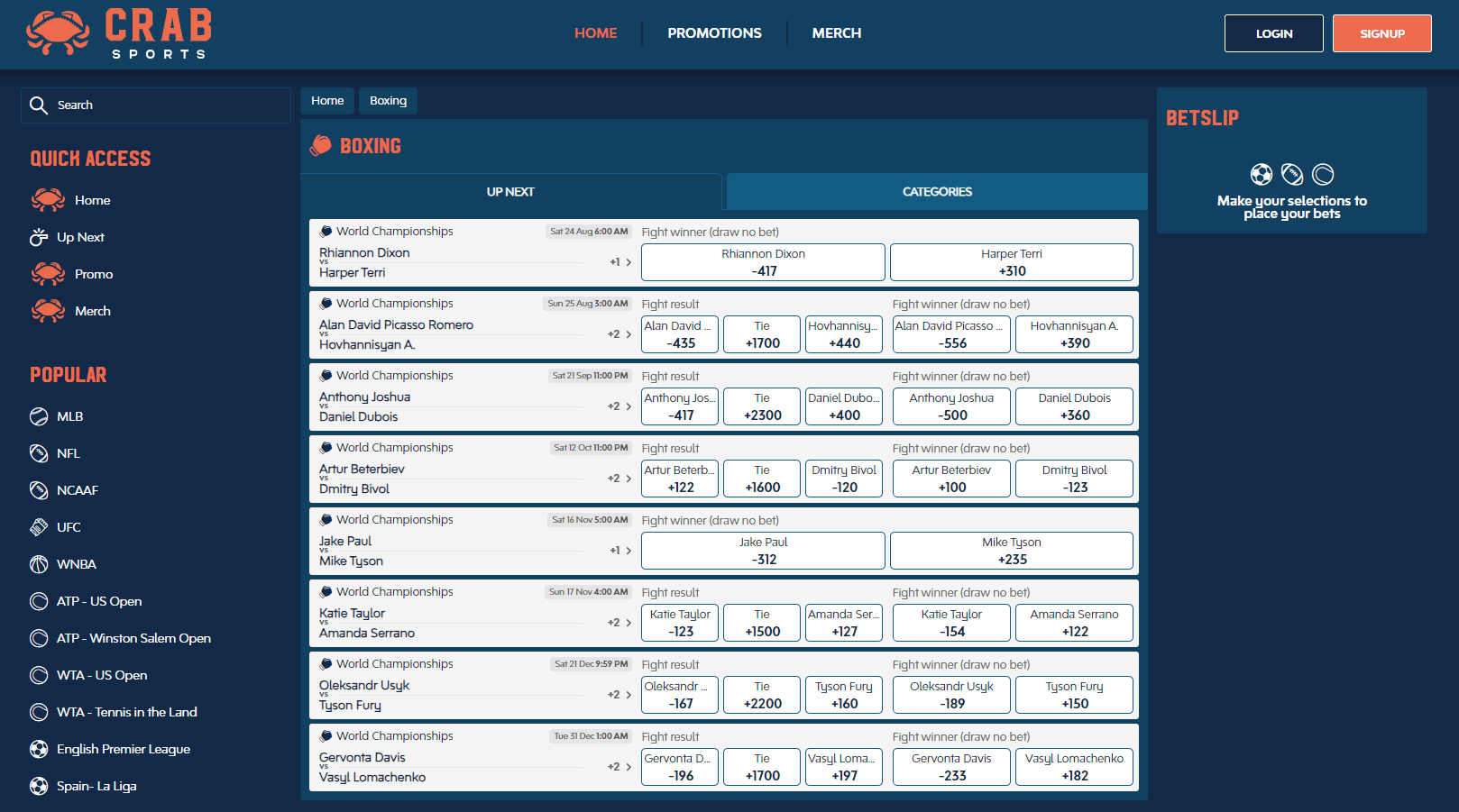Click the LOGIN button
1459x812 pixels.
point(1274,33)
